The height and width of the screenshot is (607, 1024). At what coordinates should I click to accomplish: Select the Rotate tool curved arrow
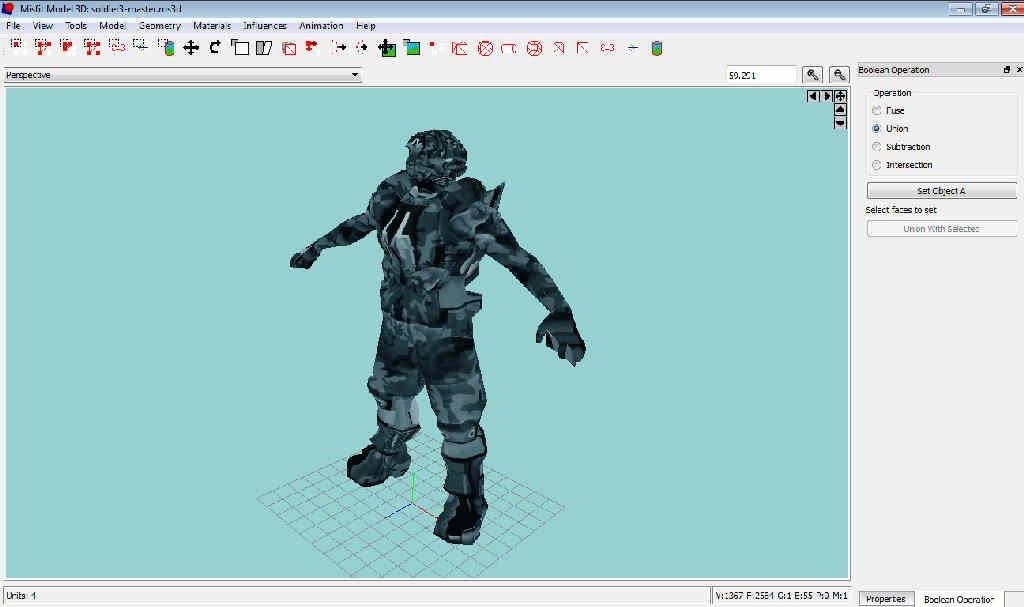tap(215, 47)
